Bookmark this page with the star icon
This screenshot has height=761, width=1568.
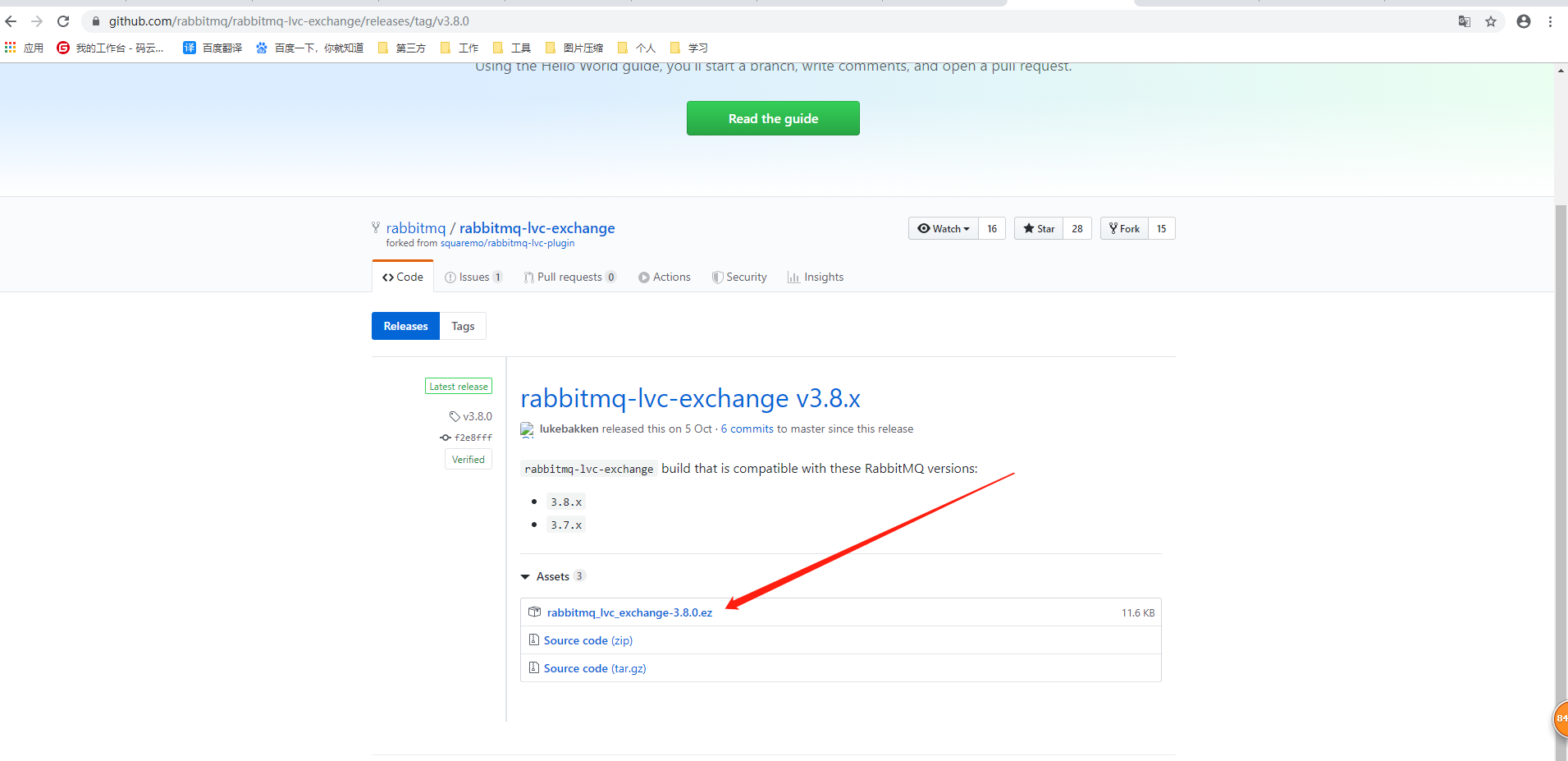click(x=1491, y=21)
